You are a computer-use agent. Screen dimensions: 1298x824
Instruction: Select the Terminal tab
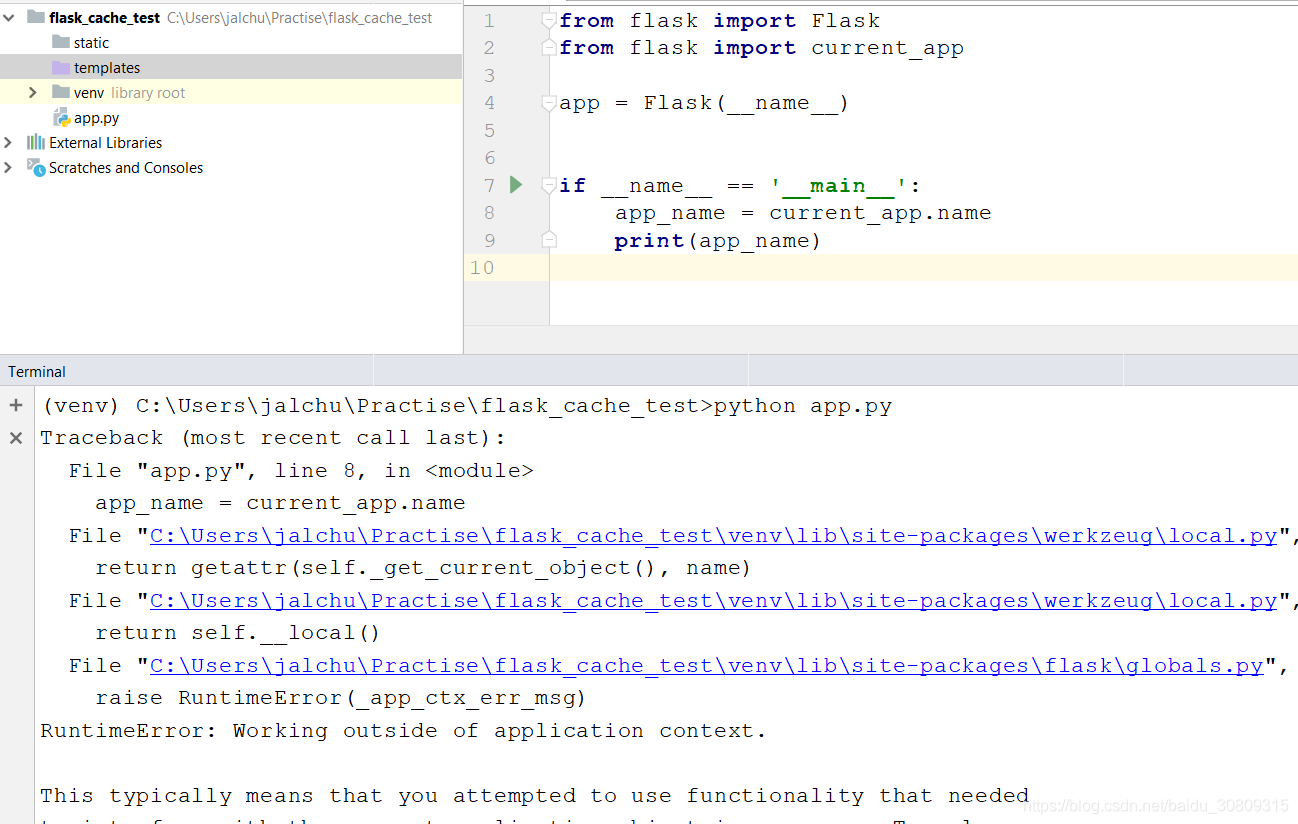click(x=36, y=371)
